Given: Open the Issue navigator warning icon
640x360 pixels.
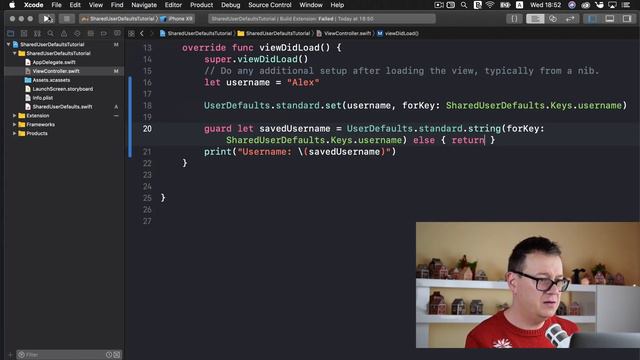Looking at the screenshot, I should pos(64,33).
